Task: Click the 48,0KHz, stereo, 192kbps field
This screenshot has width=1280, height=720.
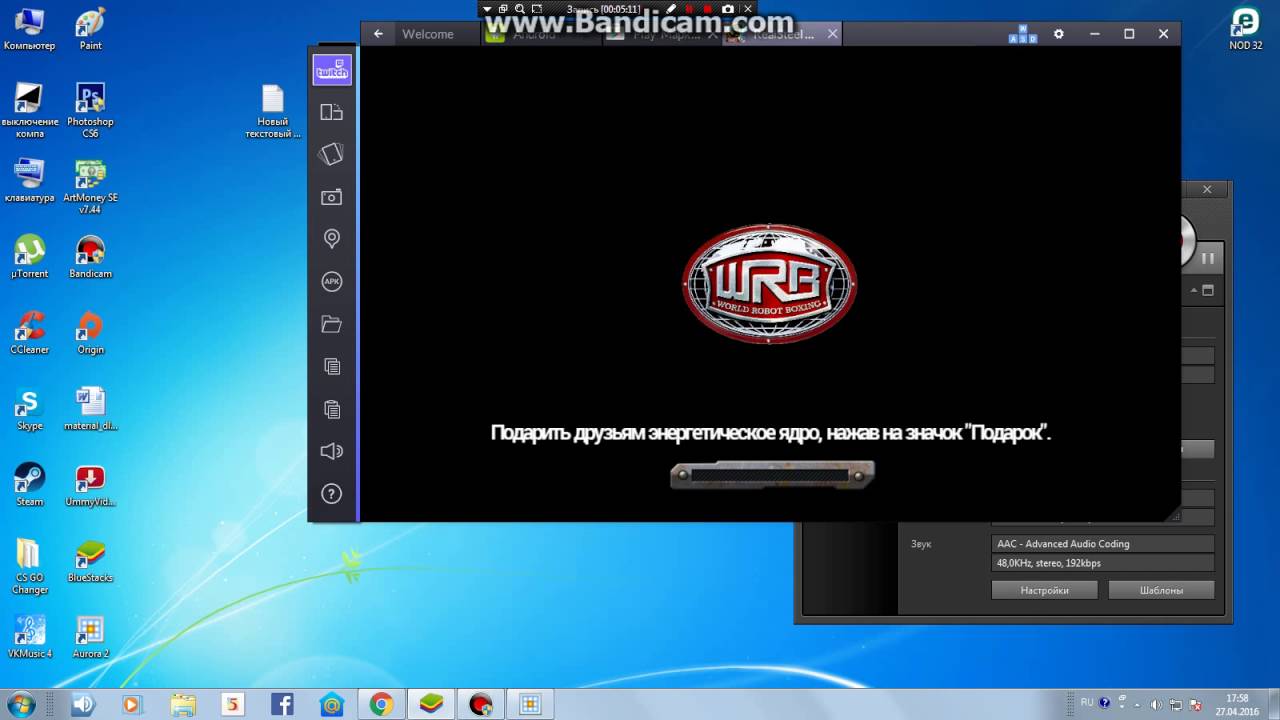Action: pos(1103,563)
